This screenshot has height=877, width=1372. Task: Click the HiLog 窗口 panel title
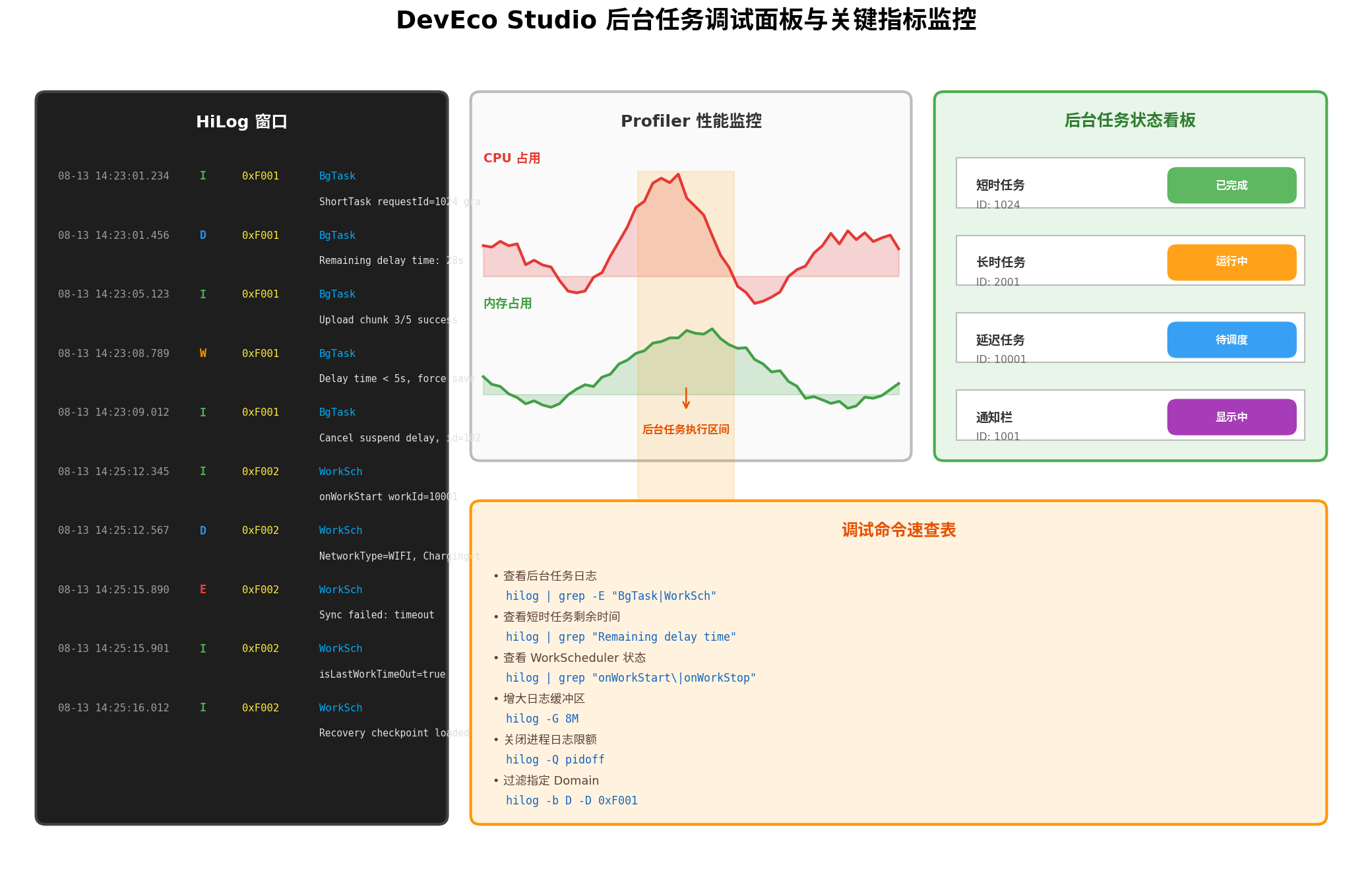point(241,122)
